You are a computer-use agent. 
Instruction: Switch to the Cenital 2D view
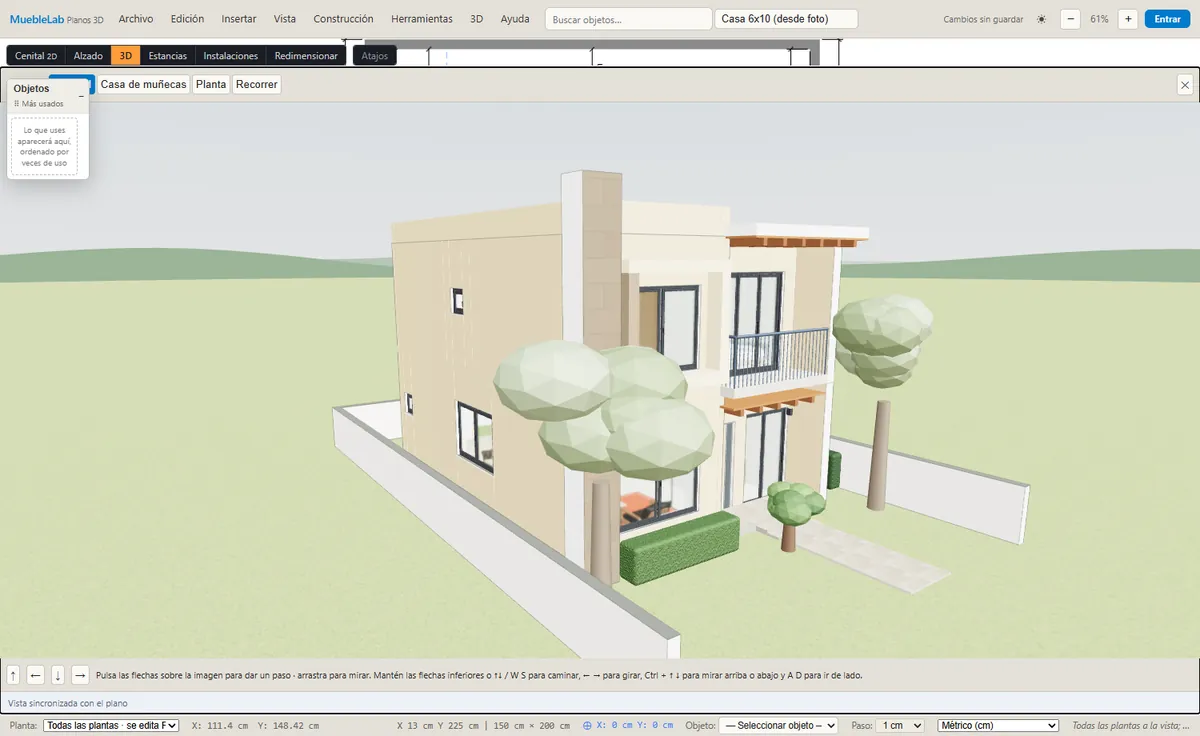coord(36,56)
